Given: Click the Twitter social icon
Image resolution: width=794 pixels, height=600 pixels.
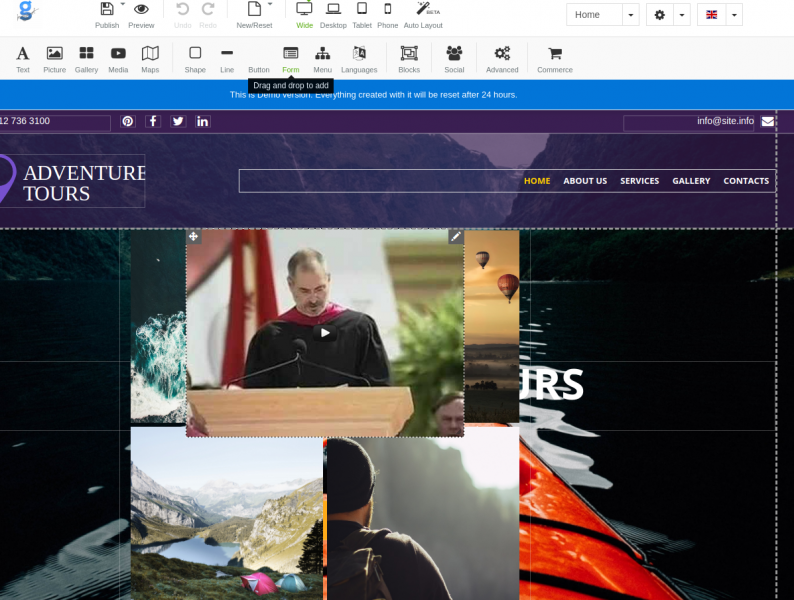Looking at the screenshot, I should point(178,122).
